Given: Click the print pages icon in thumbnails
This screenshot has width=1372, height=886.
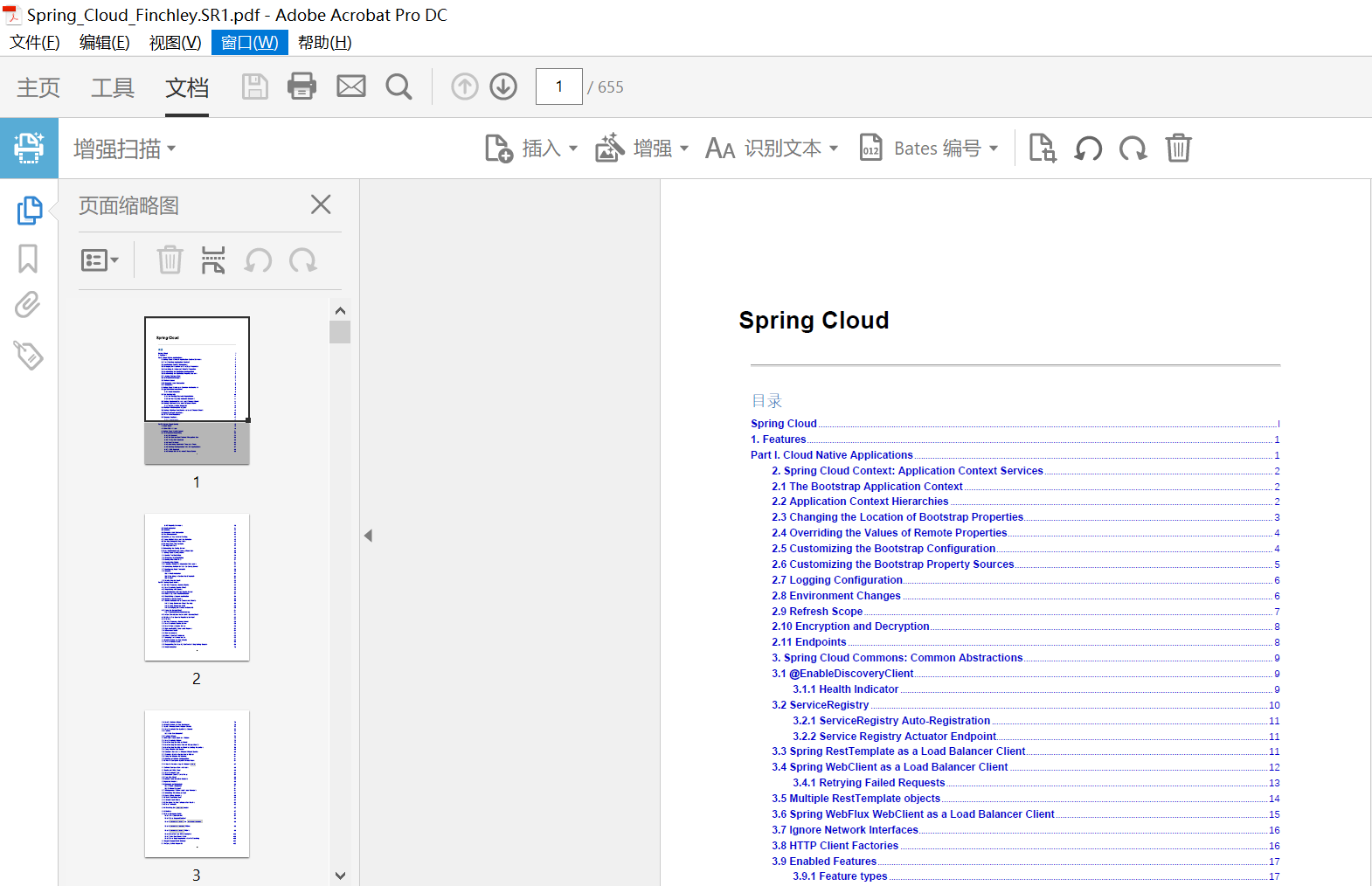Looking at the screenshot, I should tap(213, 260).
